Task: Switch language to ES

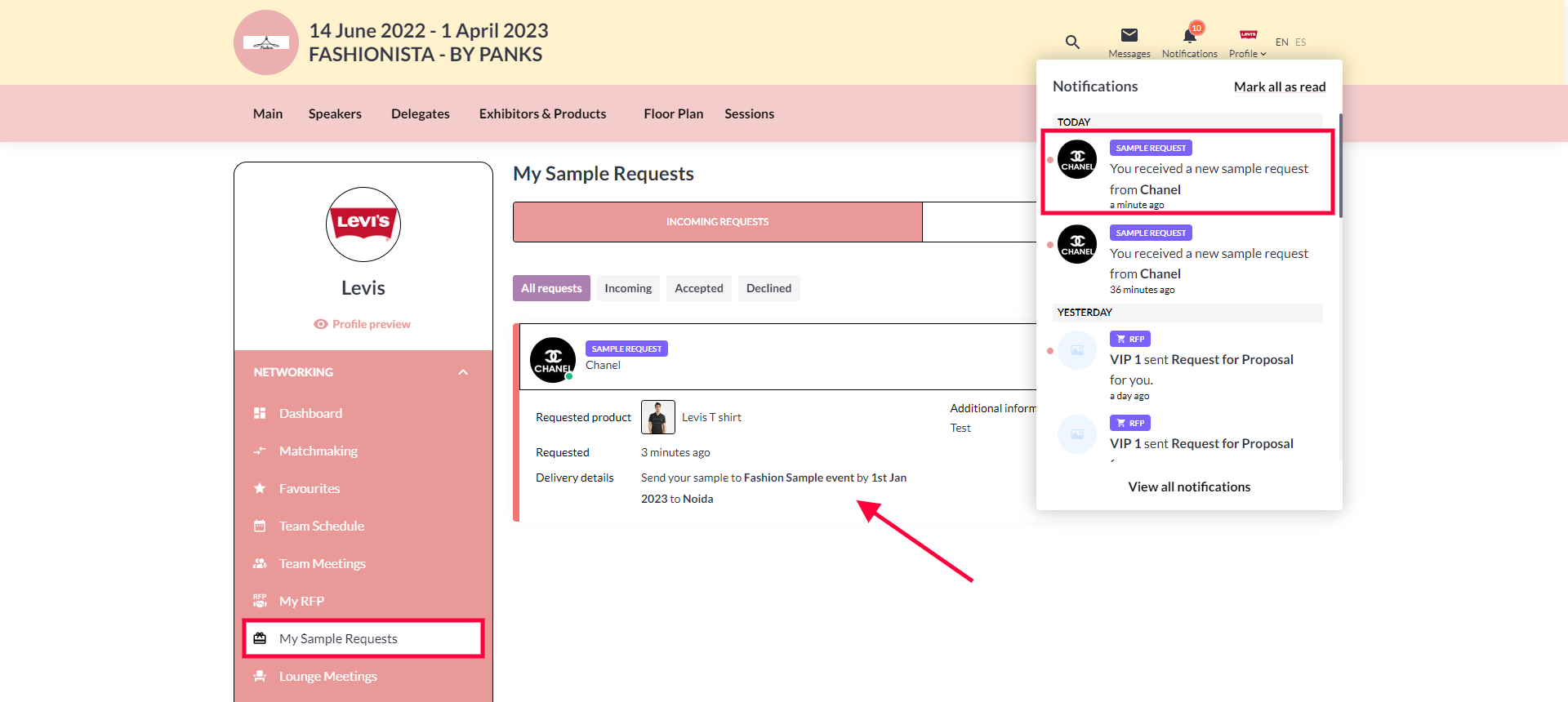Action: point(1300,42)
